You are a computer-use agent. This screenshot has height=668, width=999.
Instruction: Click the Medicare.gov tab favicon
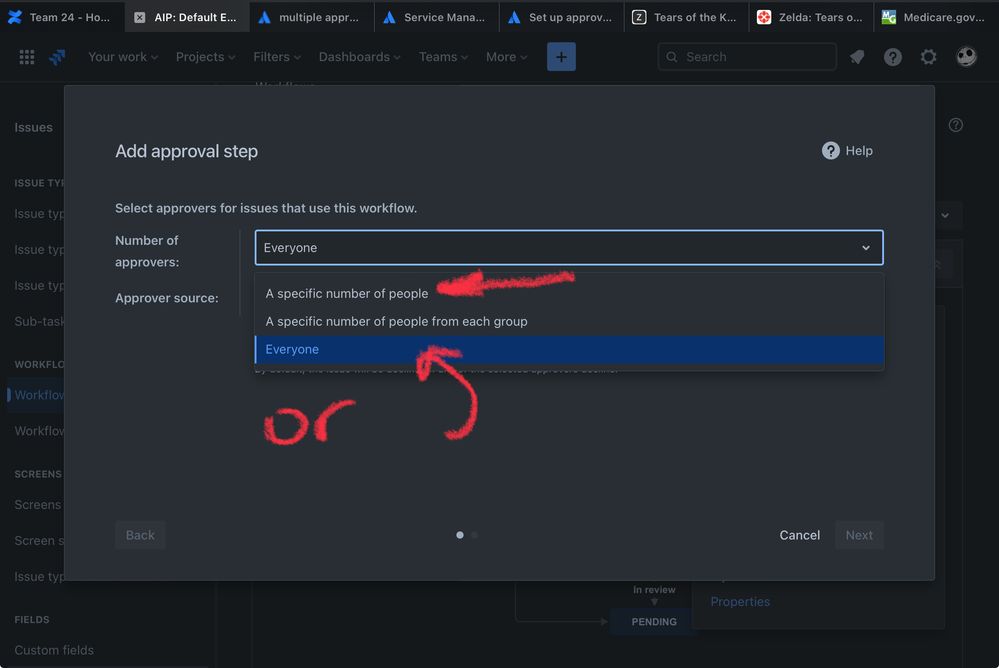[x=888, y=17]
